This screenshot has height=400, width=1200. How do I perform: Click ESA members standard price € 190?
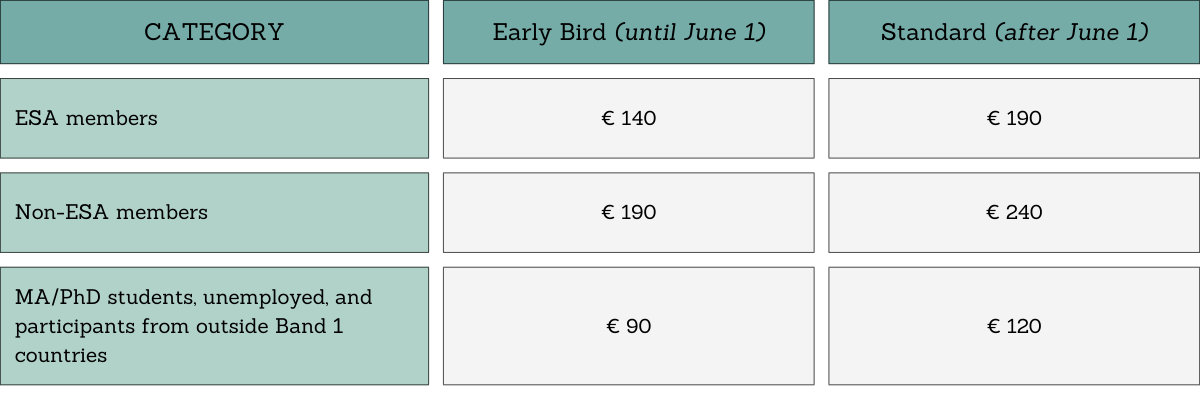pos(1014,118)
